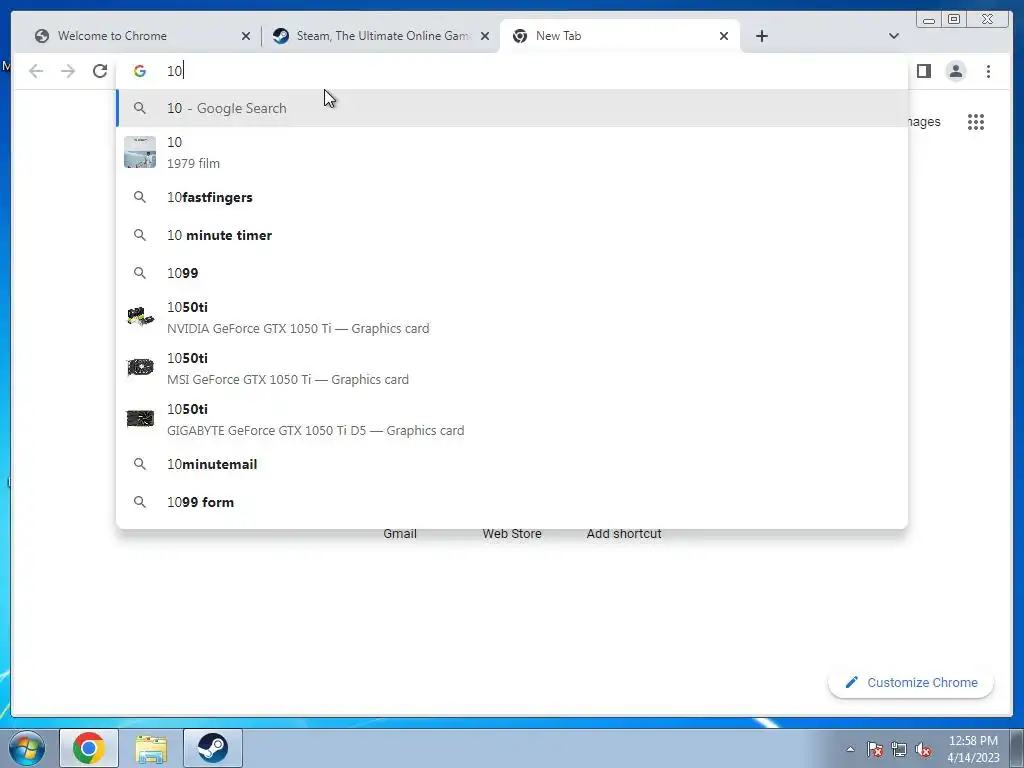Choose the '1099 form' suggestion
The width and height of the screenshot is (1024, 768).
[x=512, y=502]
